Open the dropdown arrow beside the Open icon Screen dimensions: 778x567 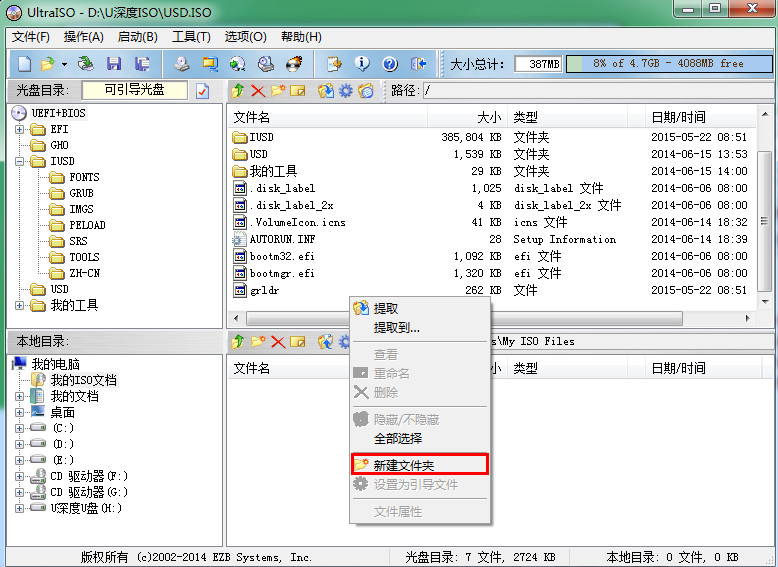point(64,64)
